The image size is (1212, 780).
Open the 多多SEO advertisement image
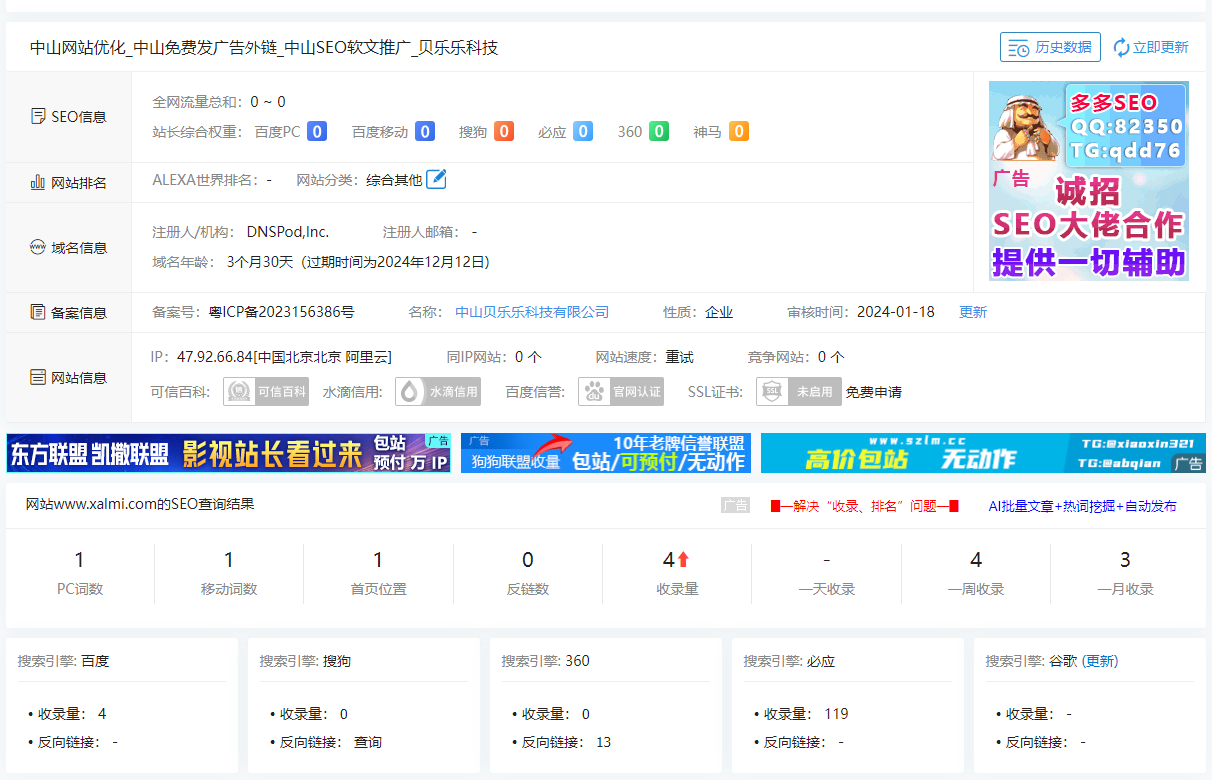[x=1088, y=180]
